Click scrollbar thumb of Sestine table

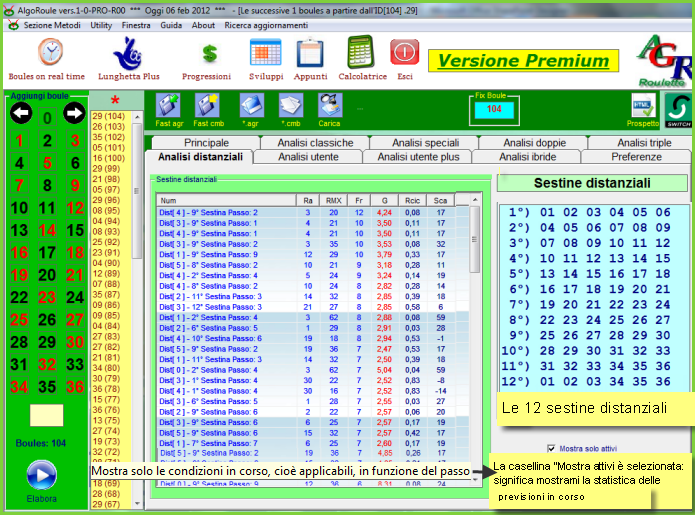(x=474, y=239)
